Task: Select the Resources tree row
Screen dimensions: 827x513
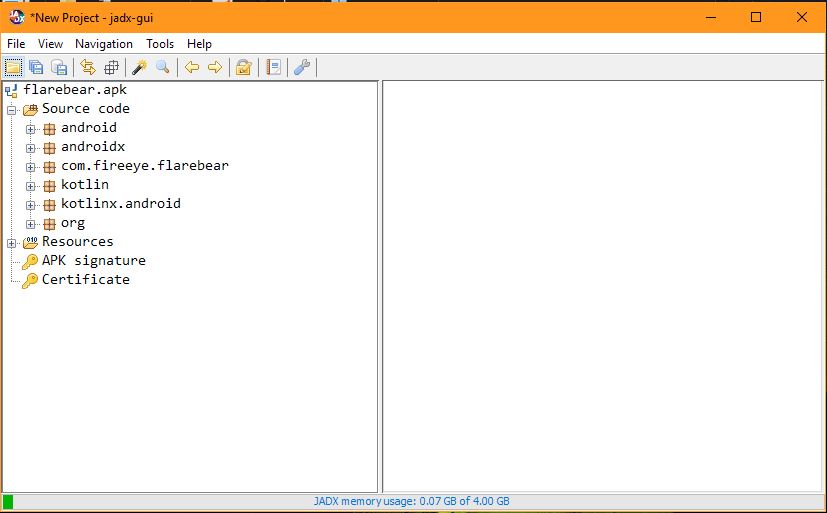Action: coord(68,242)
